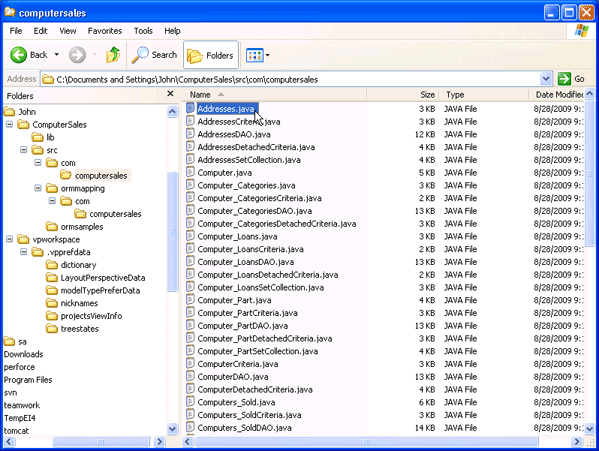Select the Program Files tree entry
This screenshot has height=451, width=599.
[x=28, y=380]
